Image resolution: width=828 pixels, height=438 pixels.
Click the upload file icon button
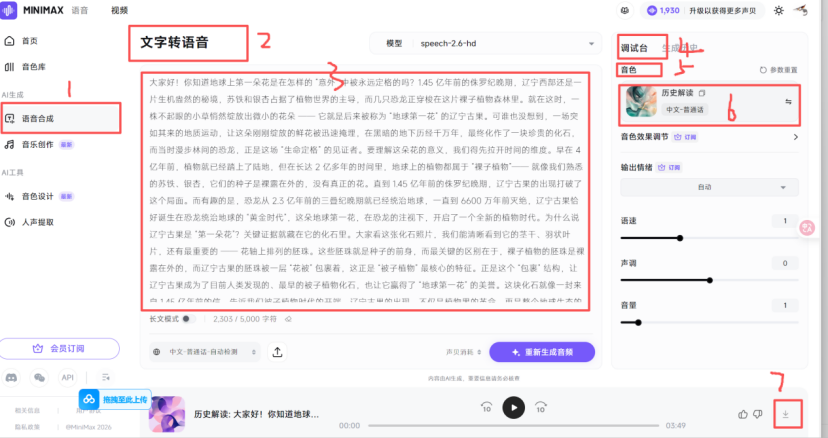tap(277, 352)
